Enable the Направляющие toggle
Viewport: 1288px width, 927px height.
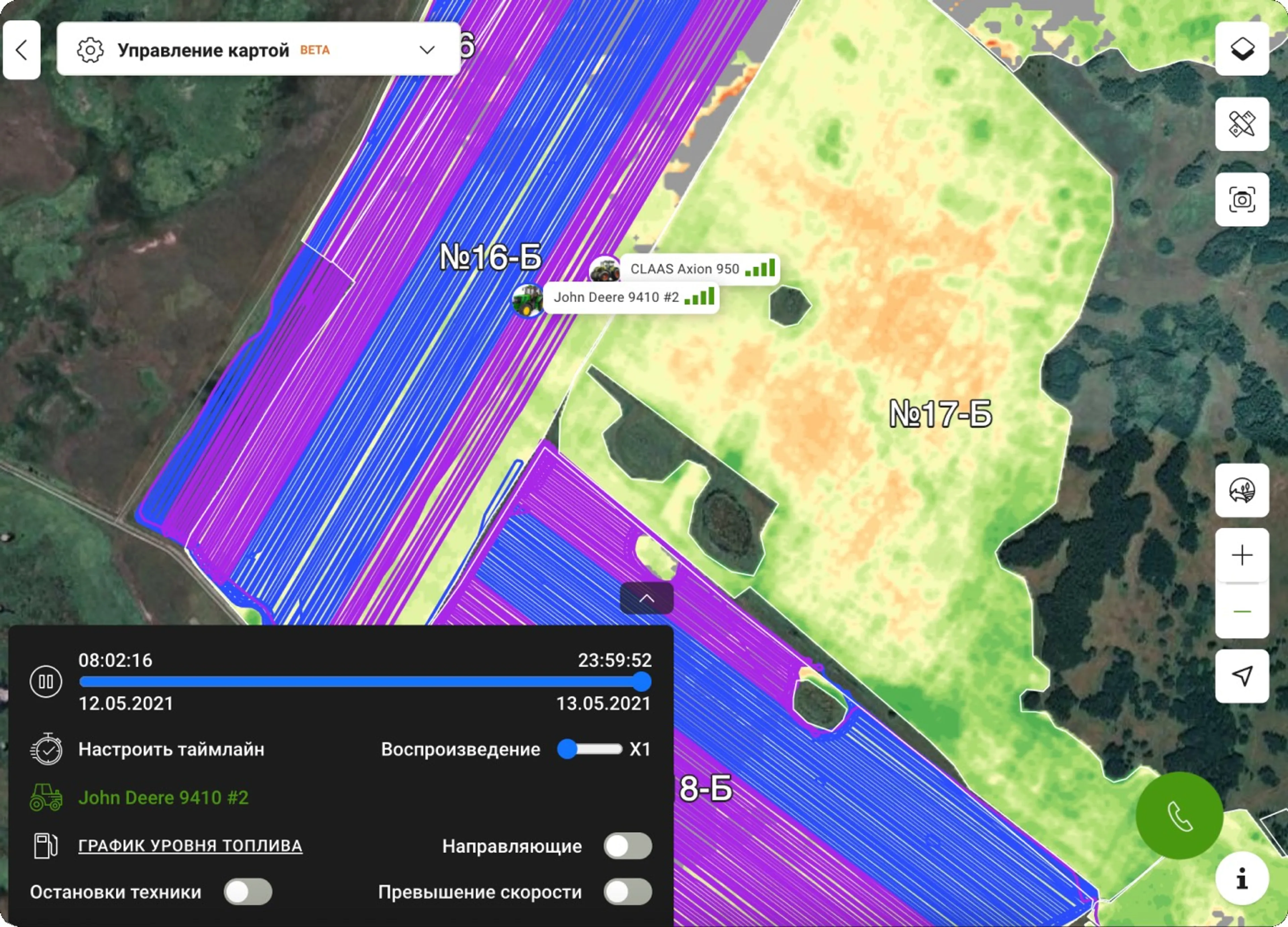(x=628, y=846)
